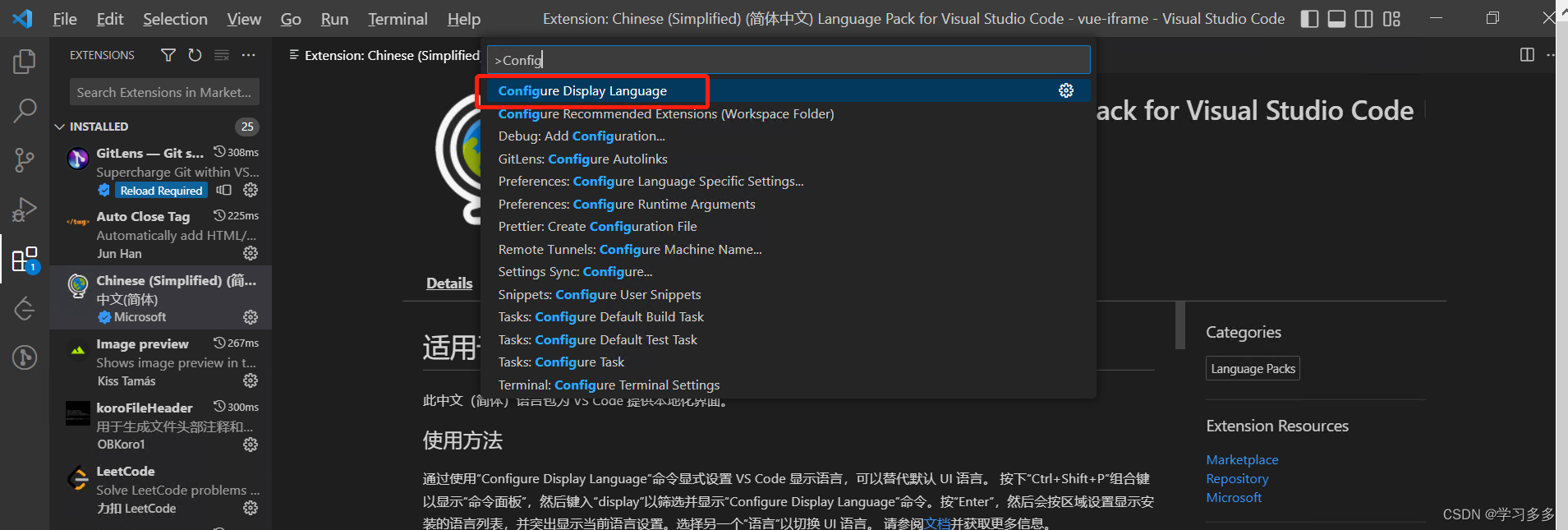Open LeetCode extension manage gear
The width and height of the screenshot is (1568, 530).
coord(251,508)
